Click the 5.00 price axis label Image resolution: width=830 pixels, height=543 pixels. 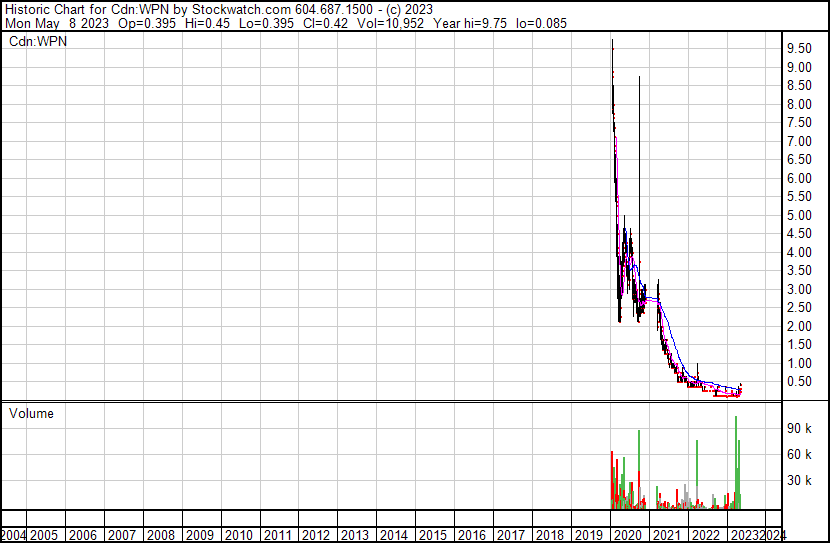click(x=799, y=215)
